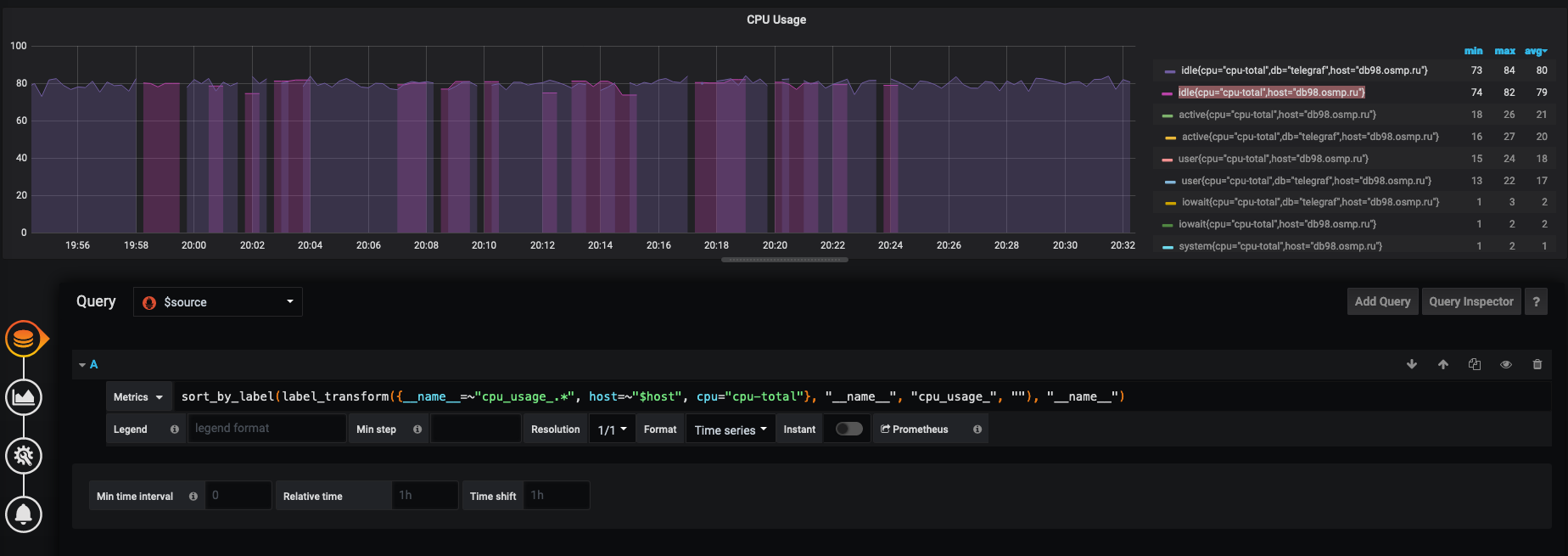Screen dimensions: 1568x556
Task: Click the PromQL query expression editor
Action: 862,396
